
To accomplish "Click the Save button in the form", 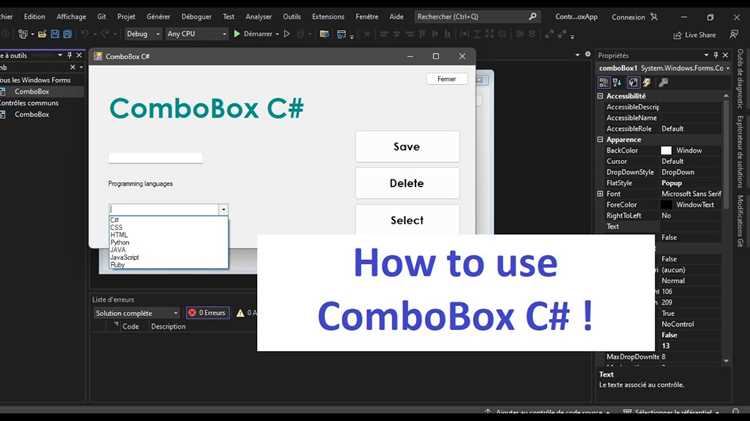I will click(x=407, y=147).
